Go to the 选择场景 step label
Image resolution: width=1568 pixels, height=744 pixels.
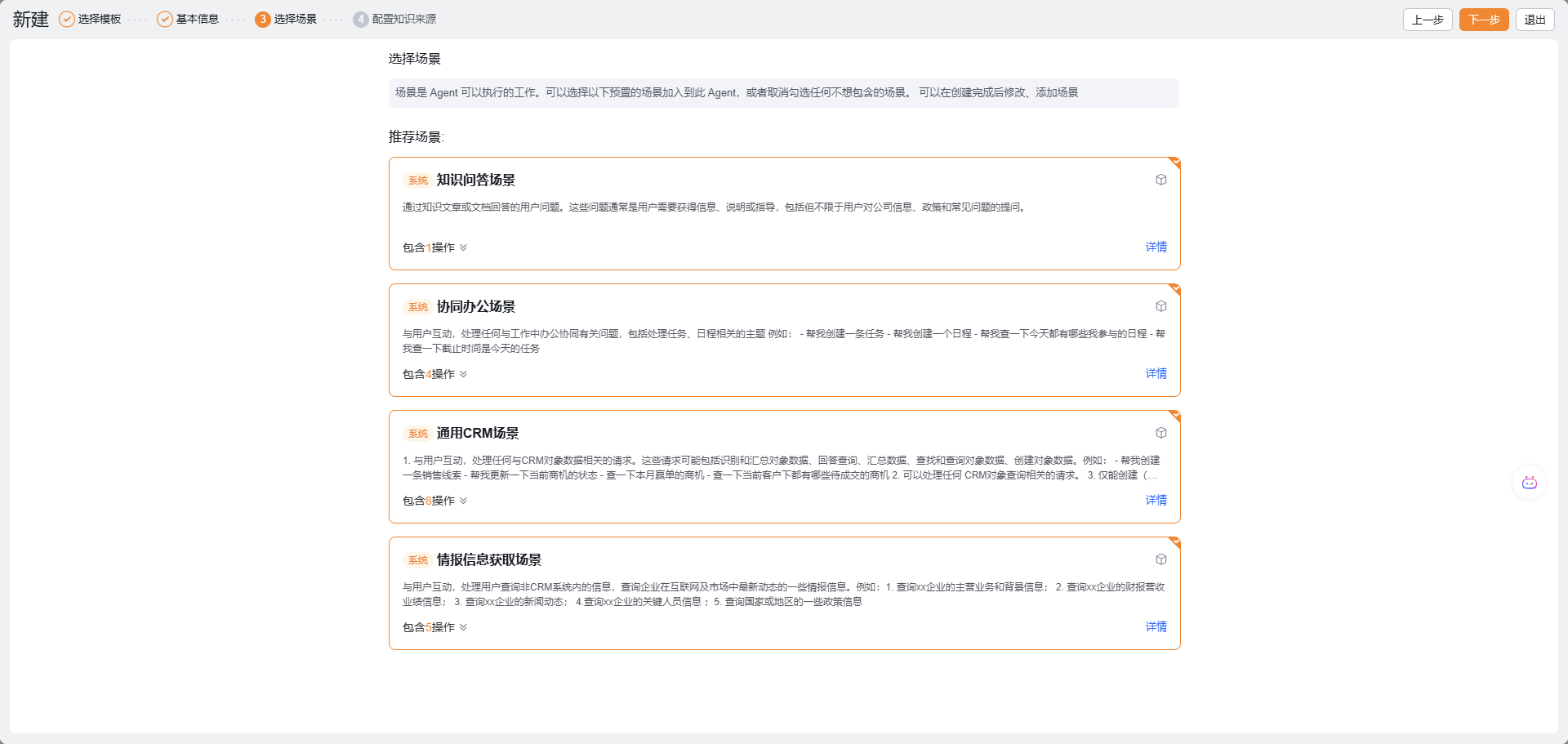[x=295, y=20]
